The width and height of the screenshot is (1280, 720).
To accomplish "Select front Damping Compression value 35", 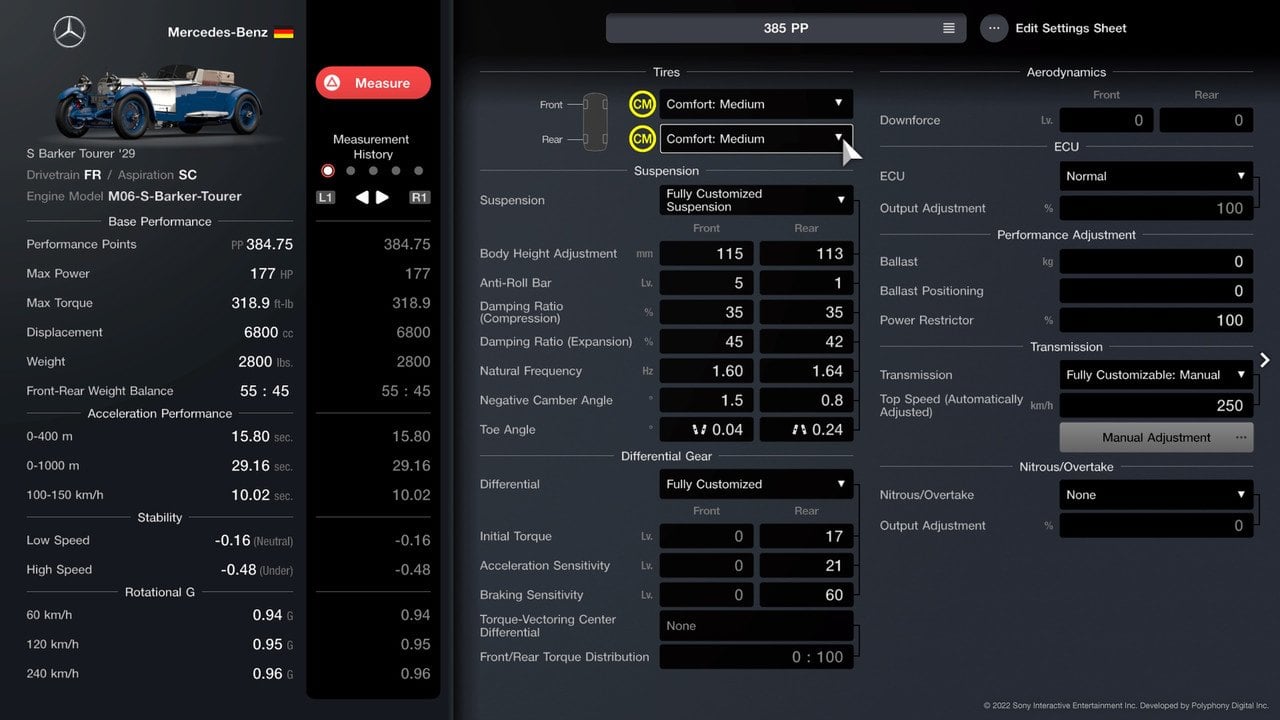I will tap(706, 312).
